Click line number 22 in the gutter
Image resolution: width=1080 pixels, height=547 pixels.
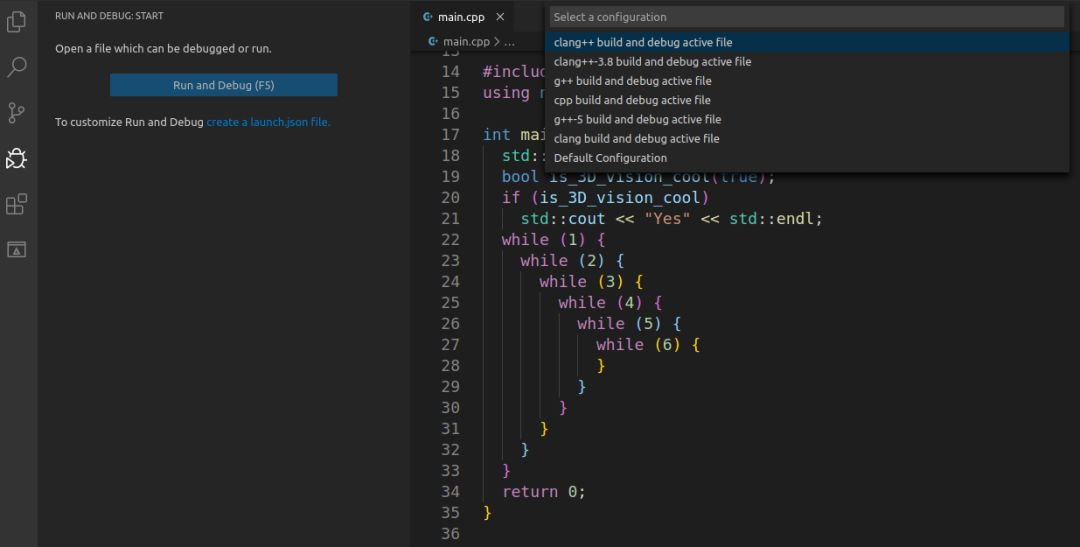(450, 240)
